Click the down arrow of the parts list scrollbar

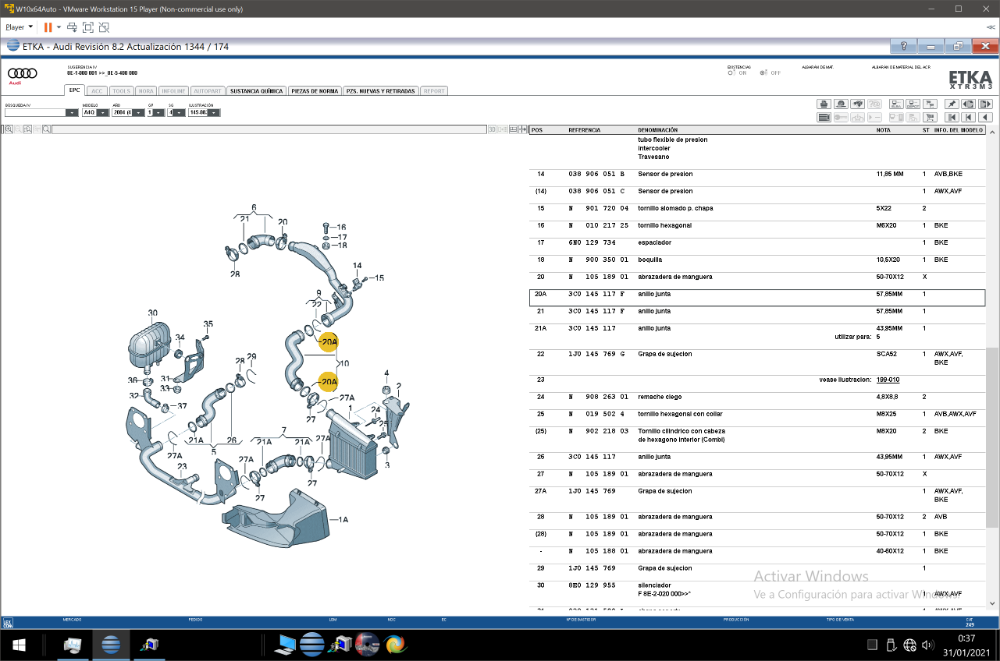pos(992,603)
